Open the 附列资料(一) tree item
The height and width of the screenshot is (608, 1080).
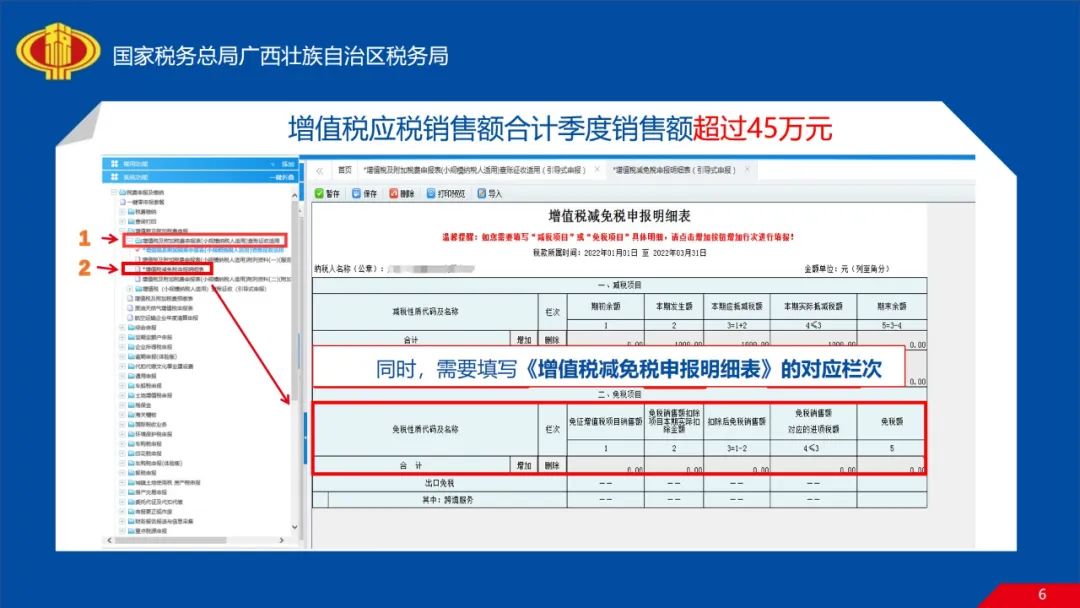(x=215, y=260)
